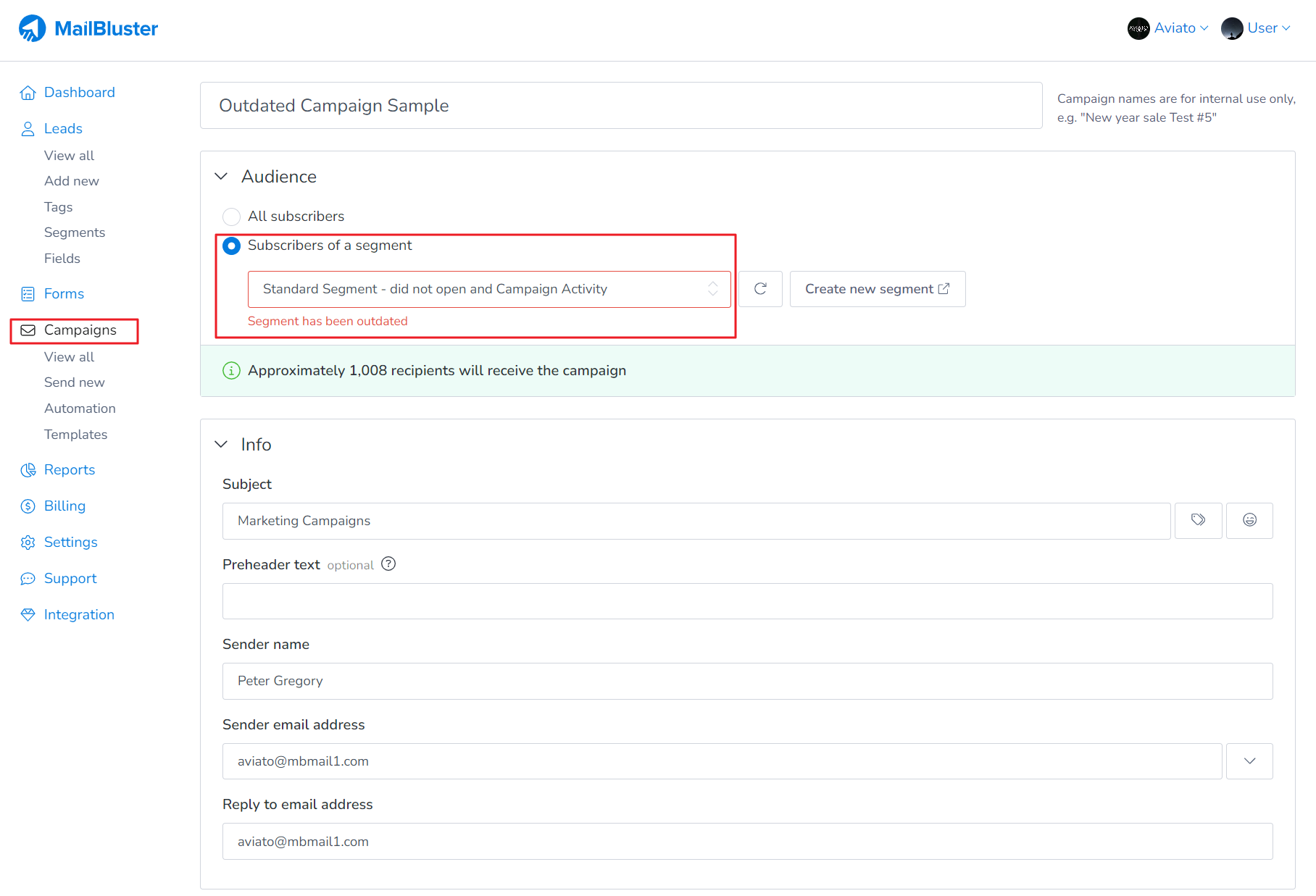Open the personalization tag icon beside Subject
The image size is (1316, 896).
tap(1198, 520)
